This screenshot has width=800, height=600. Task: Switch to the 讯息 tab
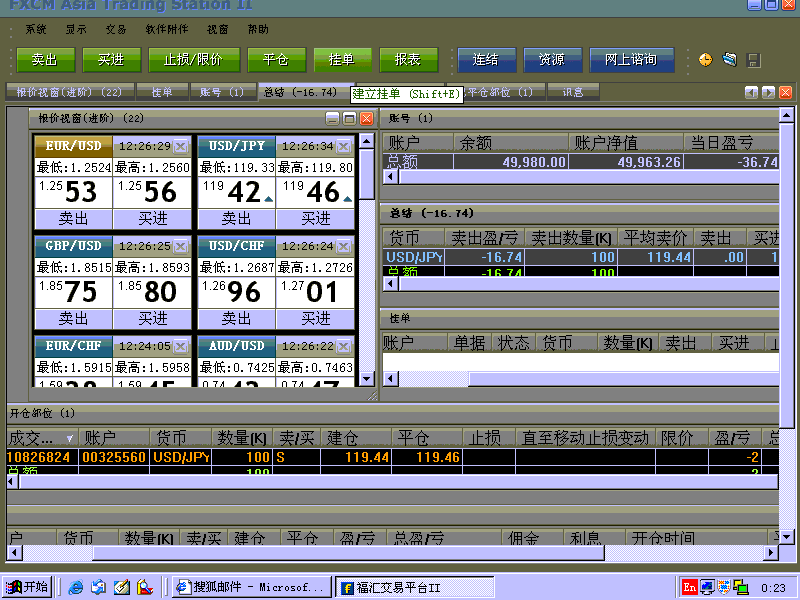coord(573,92)
